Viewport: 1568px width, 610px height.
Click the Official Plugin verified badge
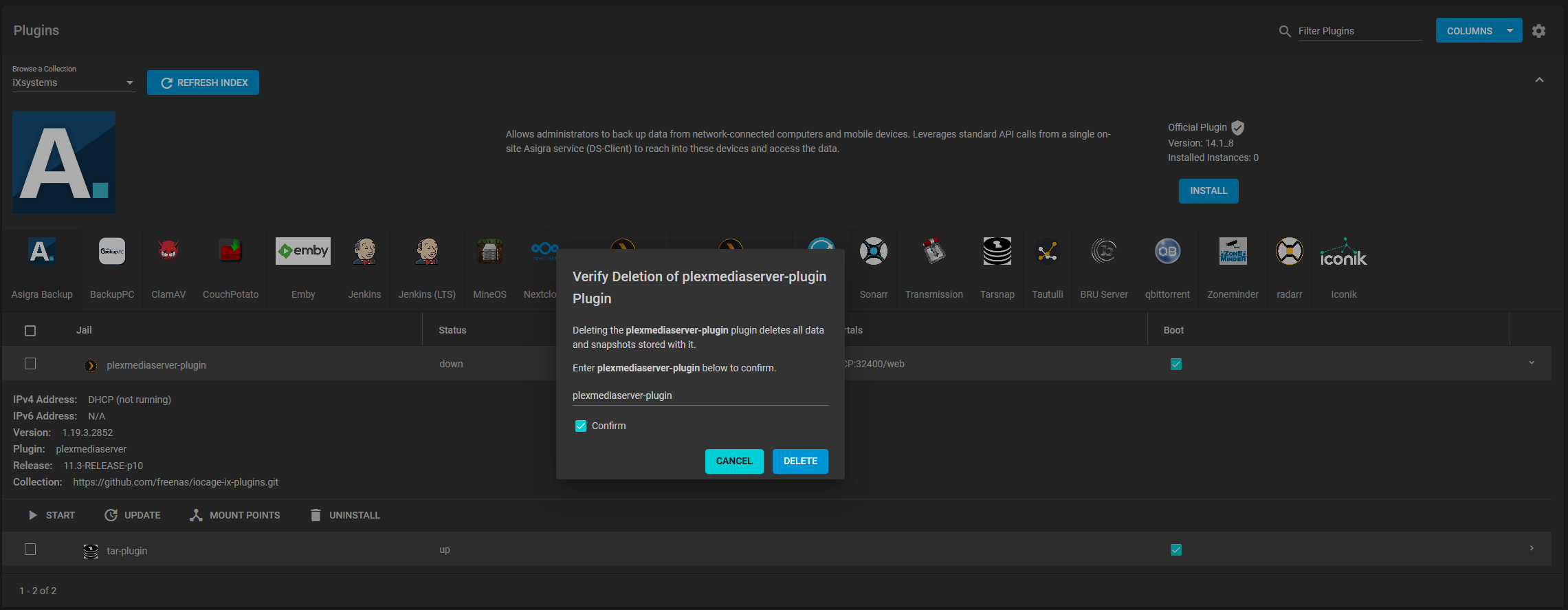(x=1238, y=127)
